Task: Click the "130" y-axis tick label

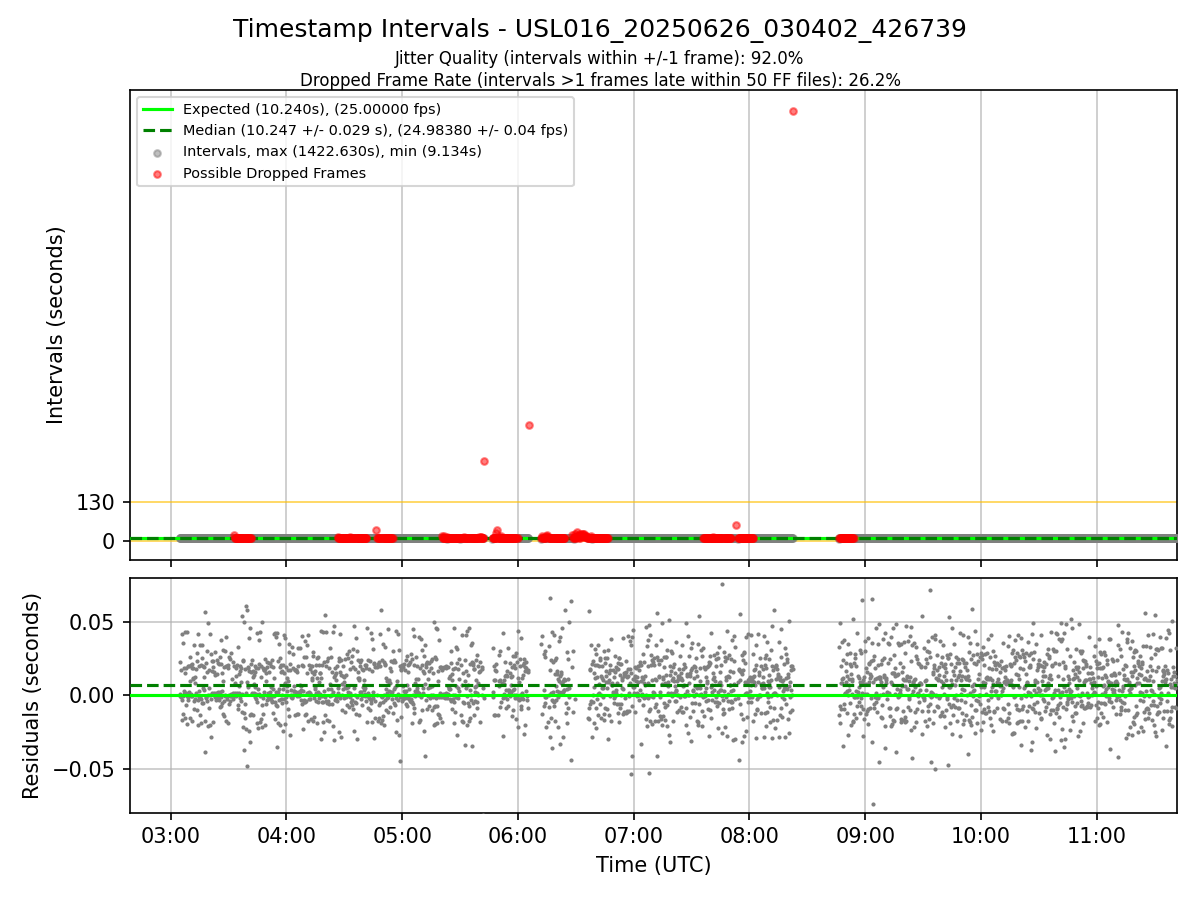Action: [96, 503]
